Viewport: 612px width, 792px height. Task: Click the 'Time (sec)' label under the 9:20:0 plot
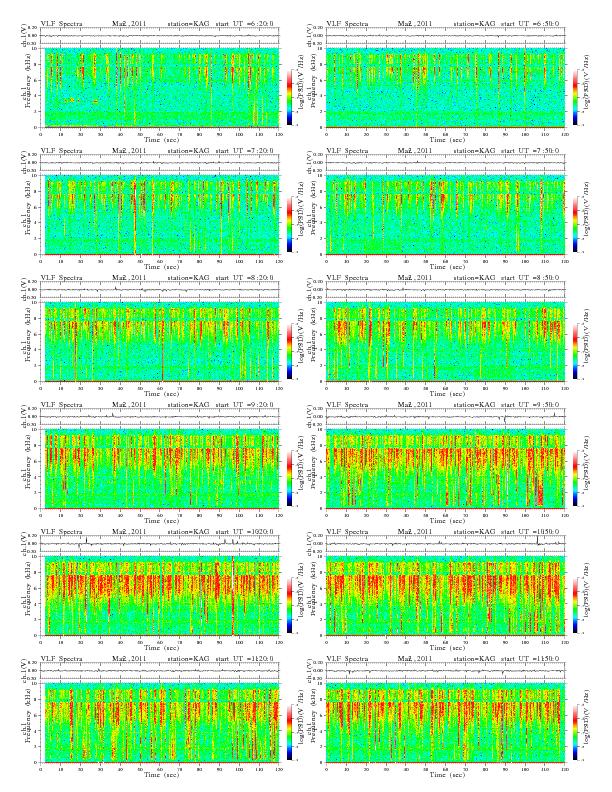(x=161, y=521)
